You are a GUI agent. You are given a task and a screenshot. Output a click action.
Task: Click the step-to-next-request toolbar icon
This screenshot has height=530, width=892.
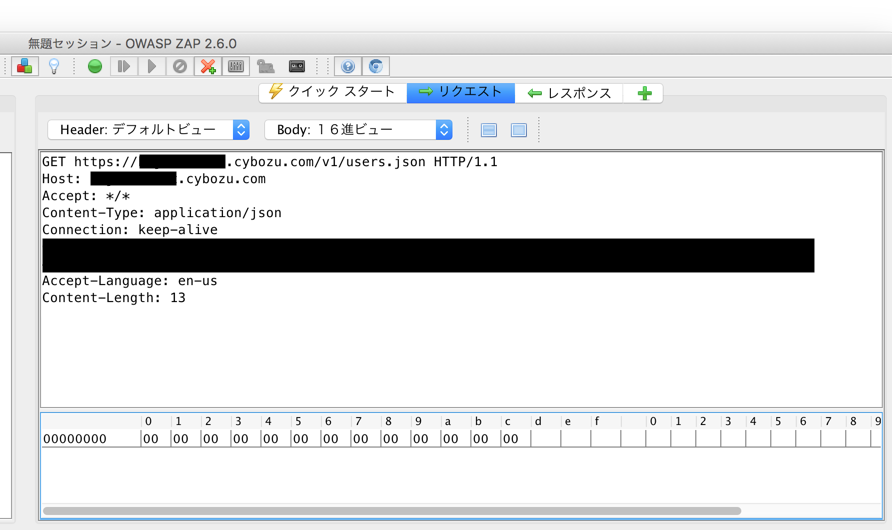click(123, 67)
